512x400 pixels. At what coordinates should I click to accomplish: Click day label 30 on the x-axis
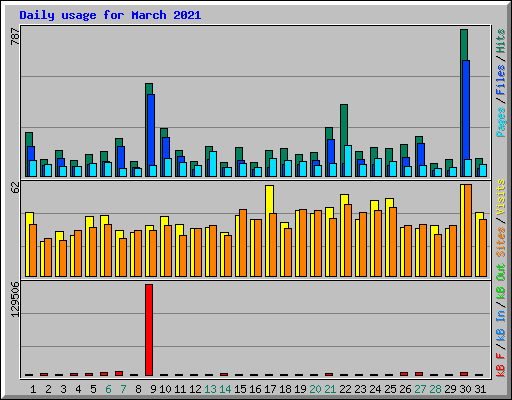[x=465, y=389]
